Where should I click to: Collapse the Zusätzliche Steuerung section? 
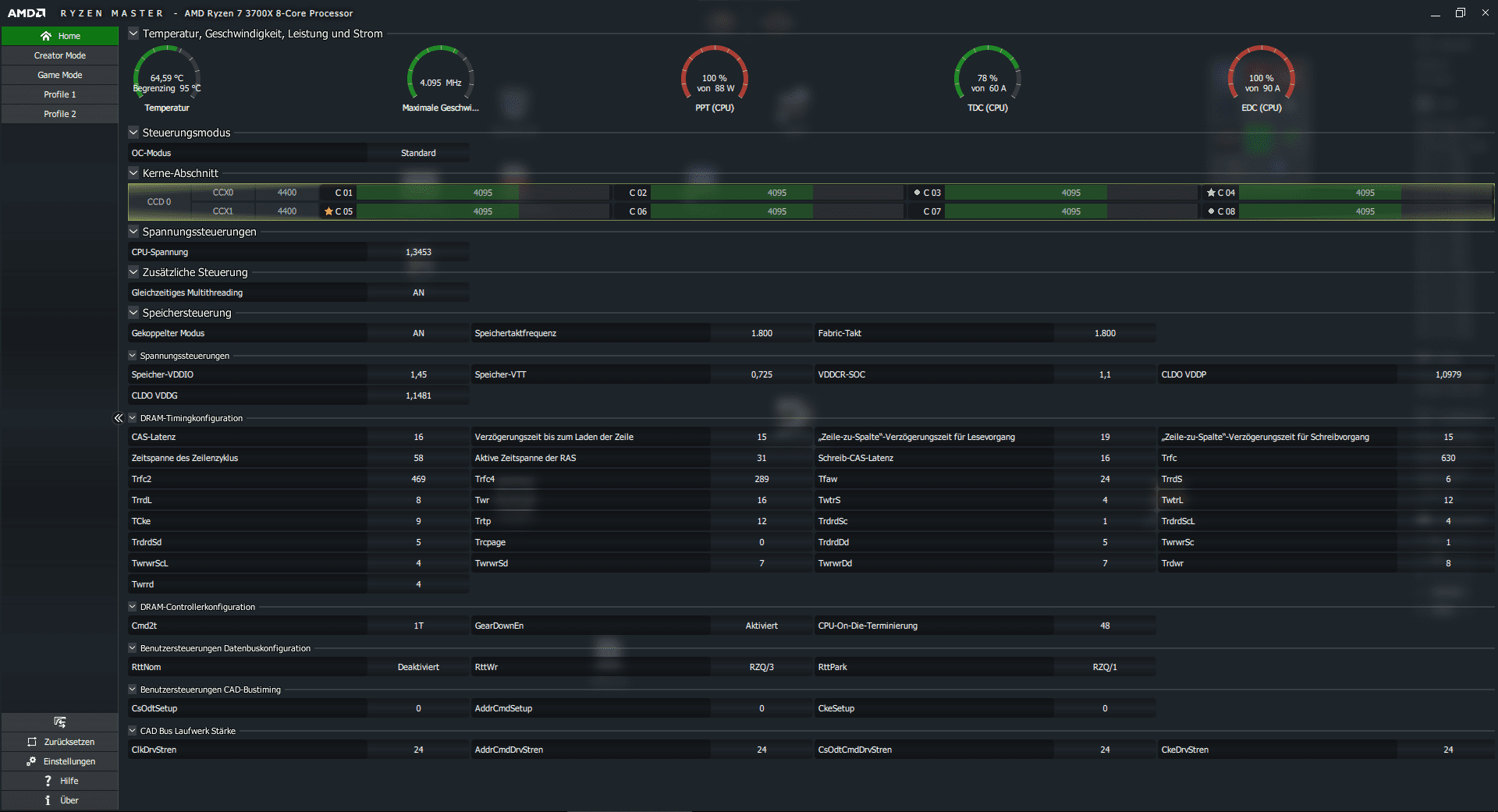pyautogui.click(x=133, y=272)
